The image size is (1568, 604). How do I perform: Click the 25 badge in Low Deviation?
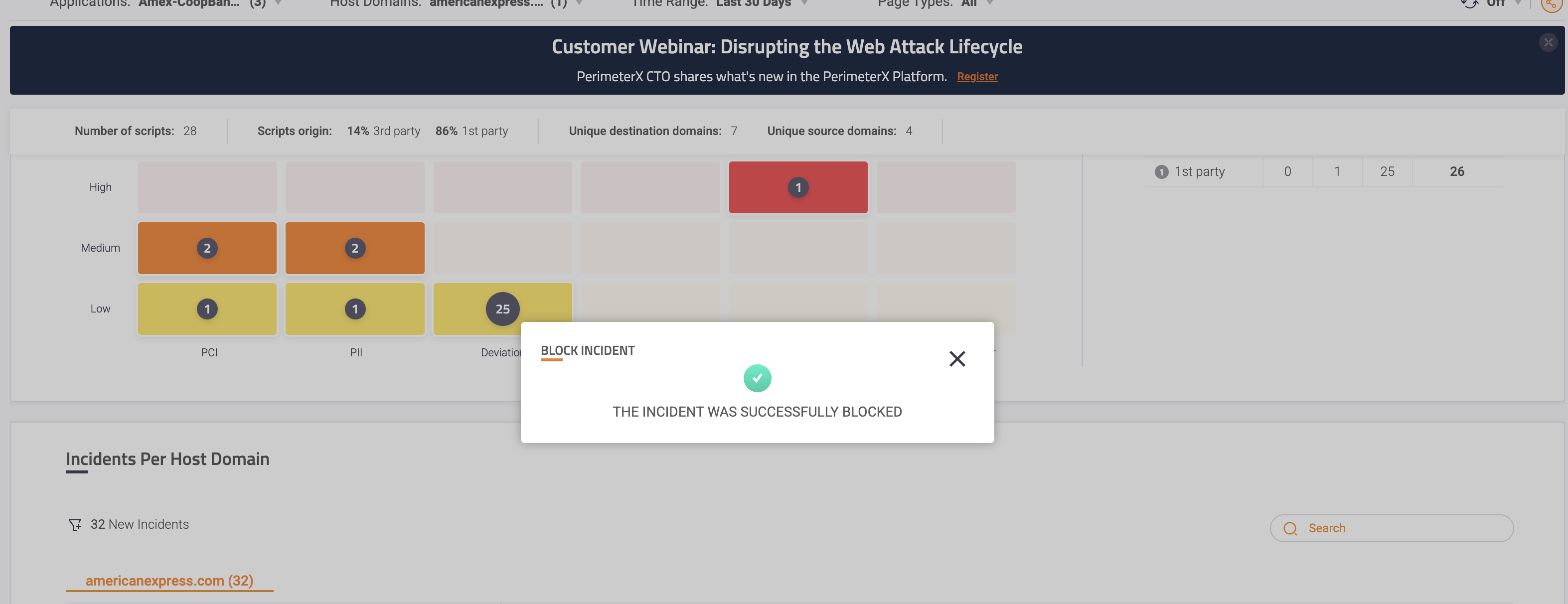pyautogui.click(x=502, y=308)
